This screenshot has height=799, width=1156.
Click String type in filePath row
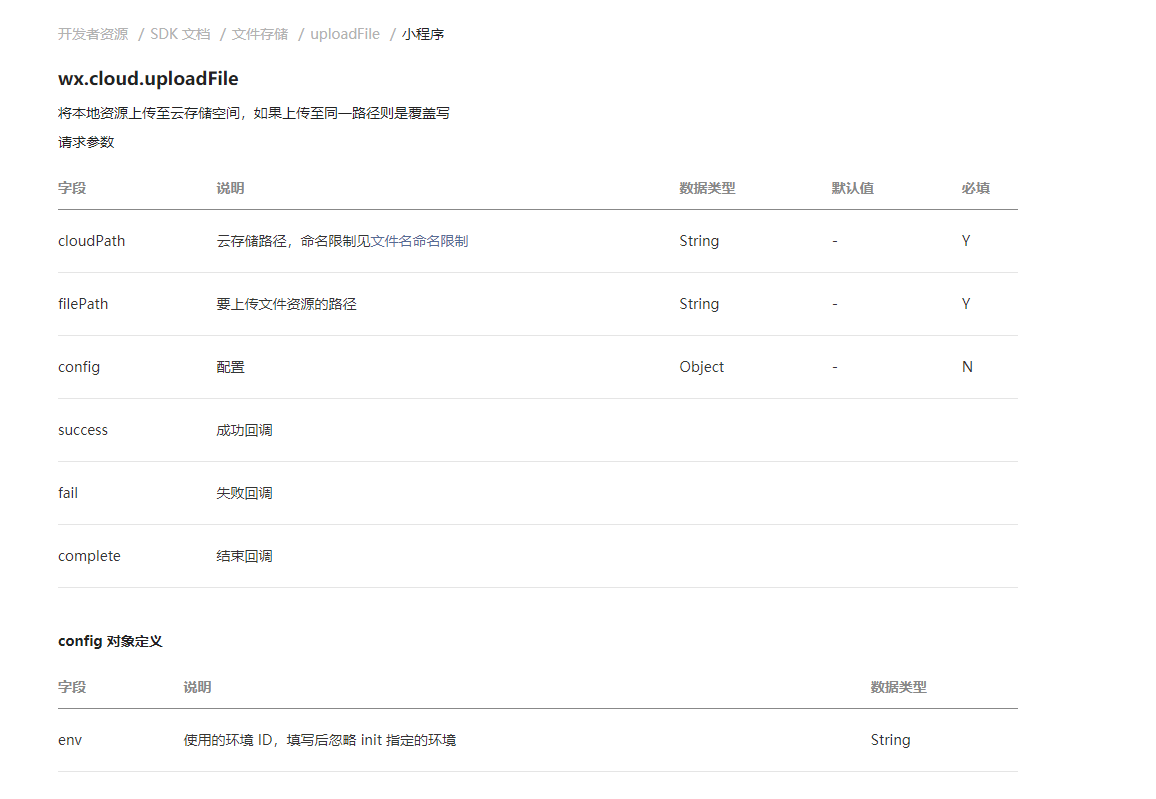[699, 304]
